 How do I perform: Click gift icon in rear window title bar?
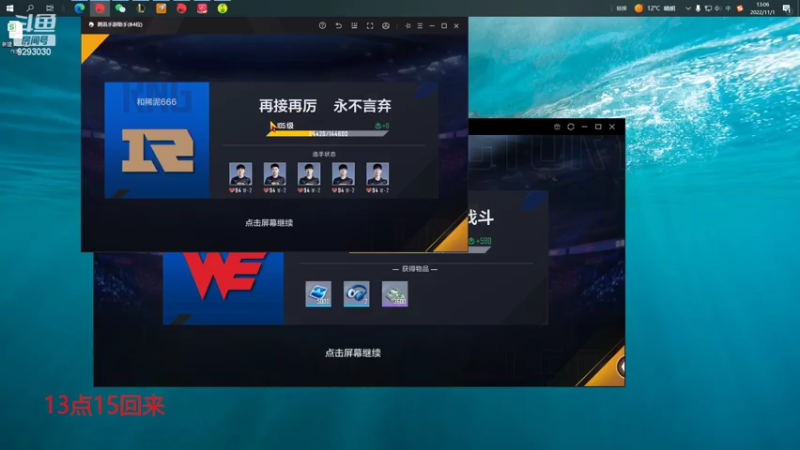pyautogui.click(x=557, y=127)
